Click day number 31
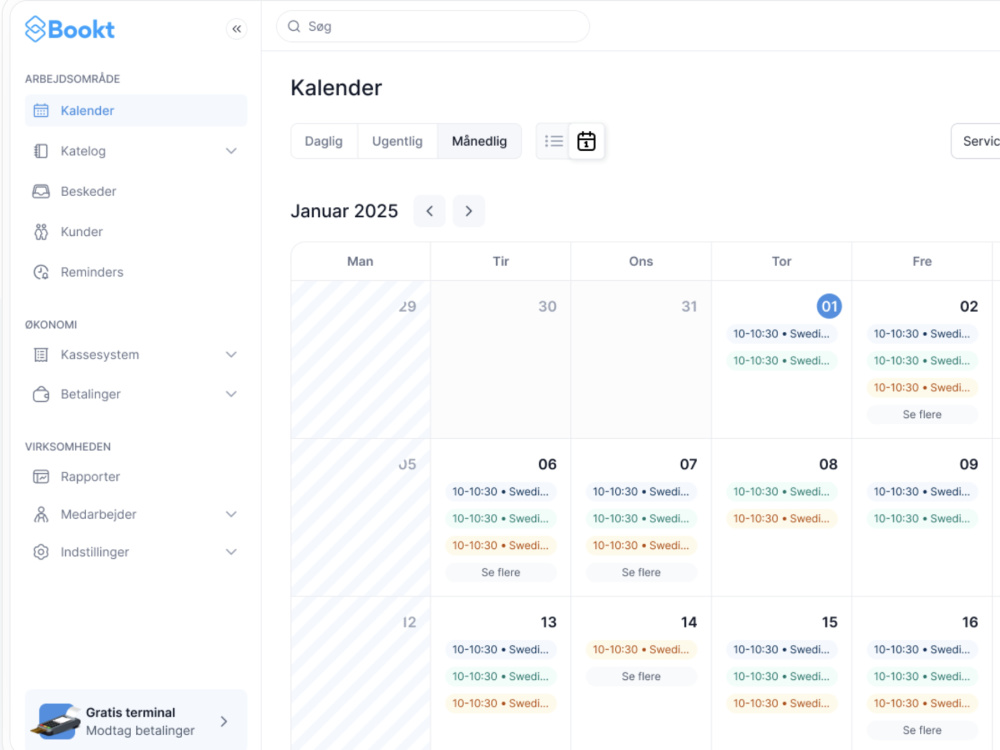This screenshot has width=1000, height=750. (689, 306)
